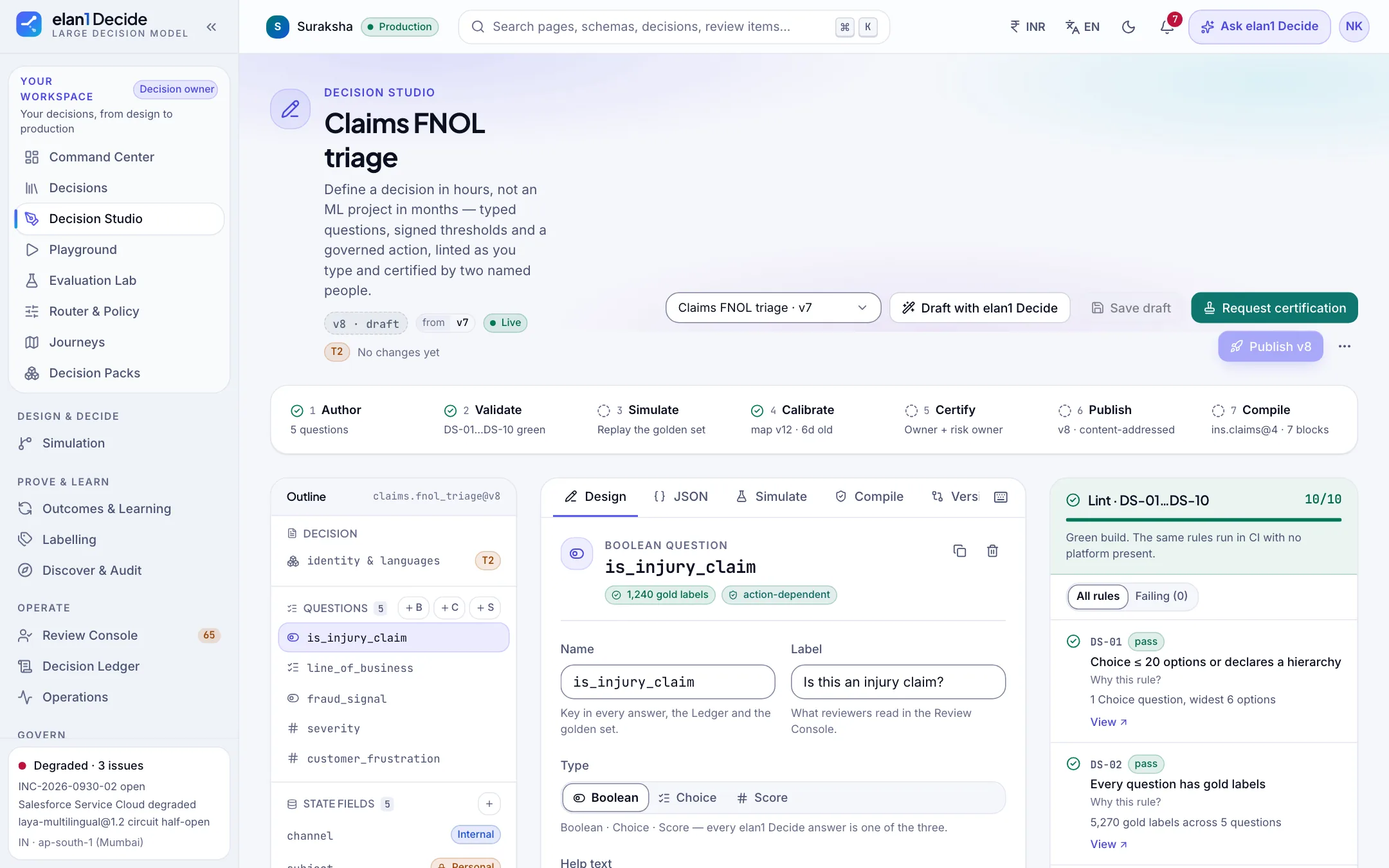This screenshot has width=1389, height=868.
Task: Focus the global search field
Action: tap(673, 26)
